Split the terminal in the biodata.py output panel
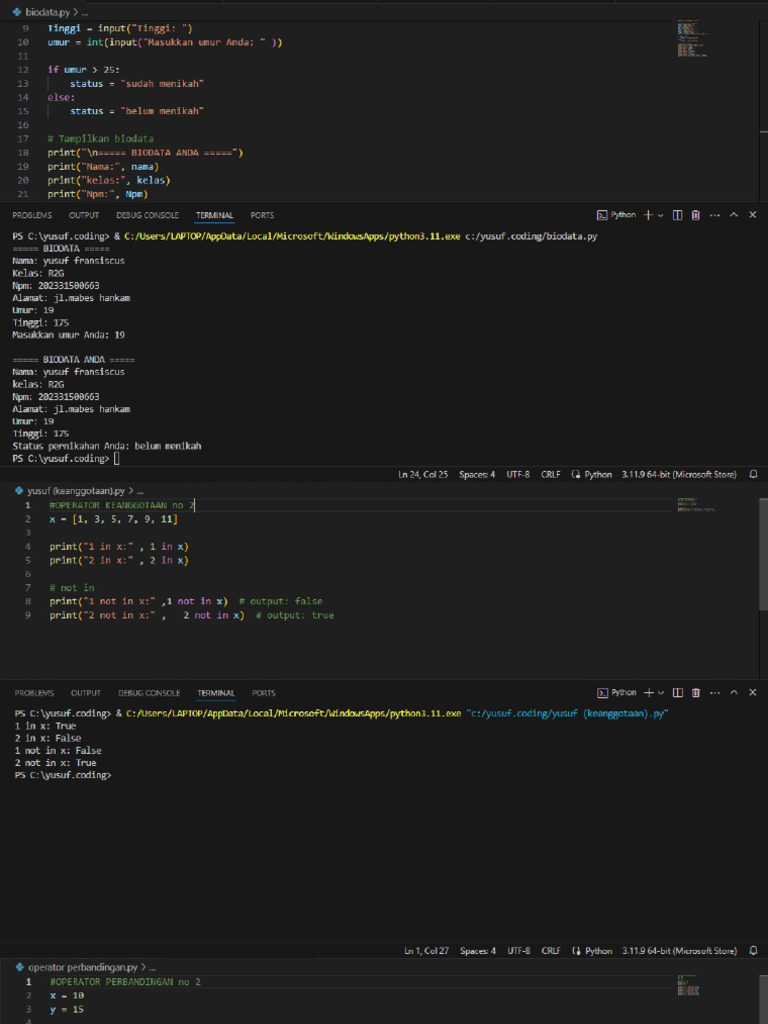Image resolution: width=768 pixels, height=1024 pixels. (677, 215)
